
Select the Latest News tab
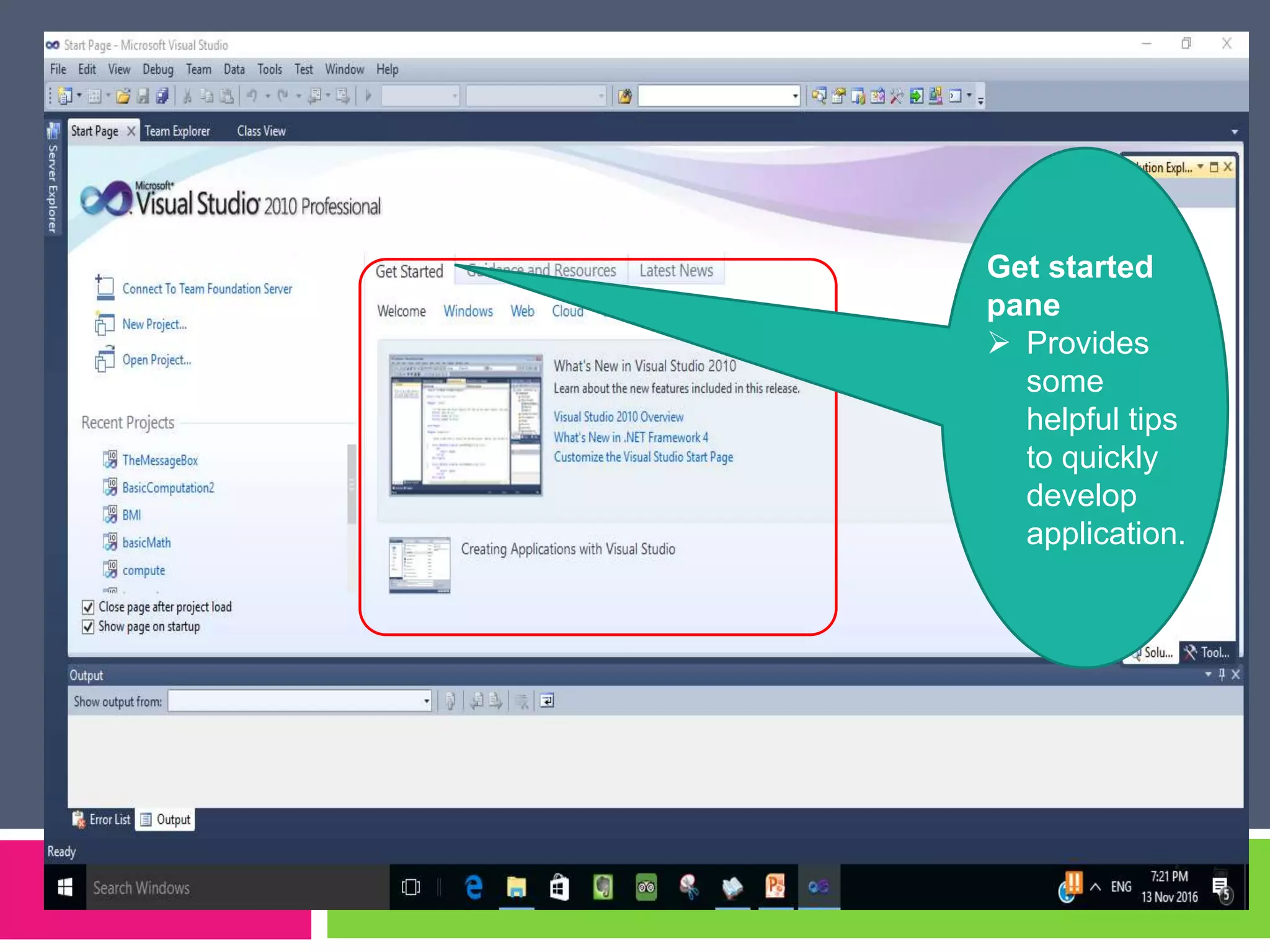pyautogui.click(x=676, y=271)
